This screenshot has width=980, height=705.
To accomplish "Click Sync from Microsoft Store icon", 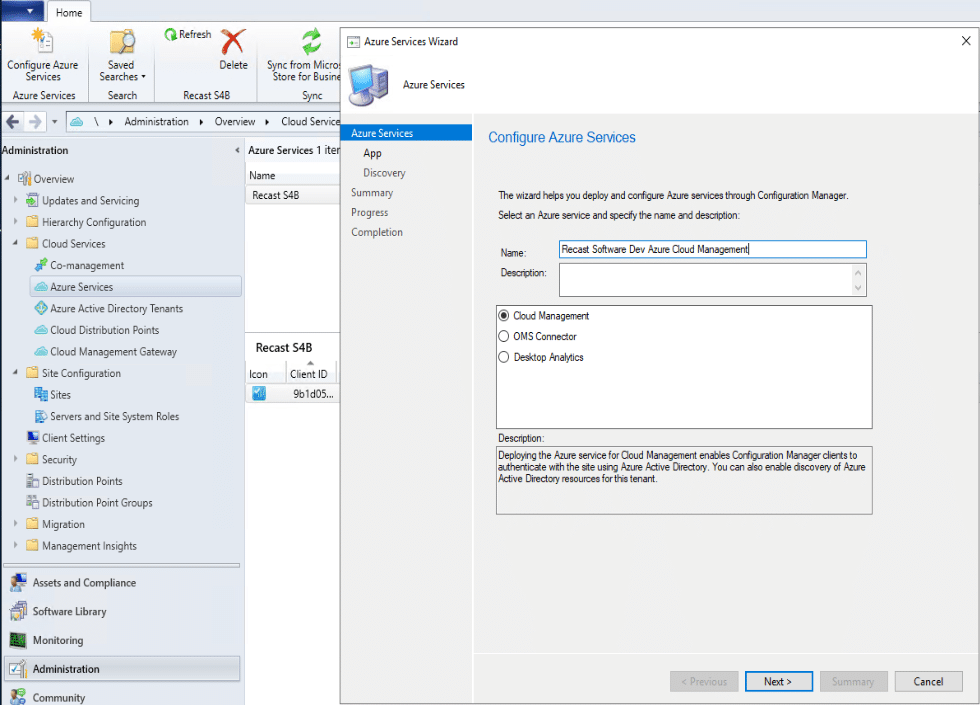I will [311, 42].
